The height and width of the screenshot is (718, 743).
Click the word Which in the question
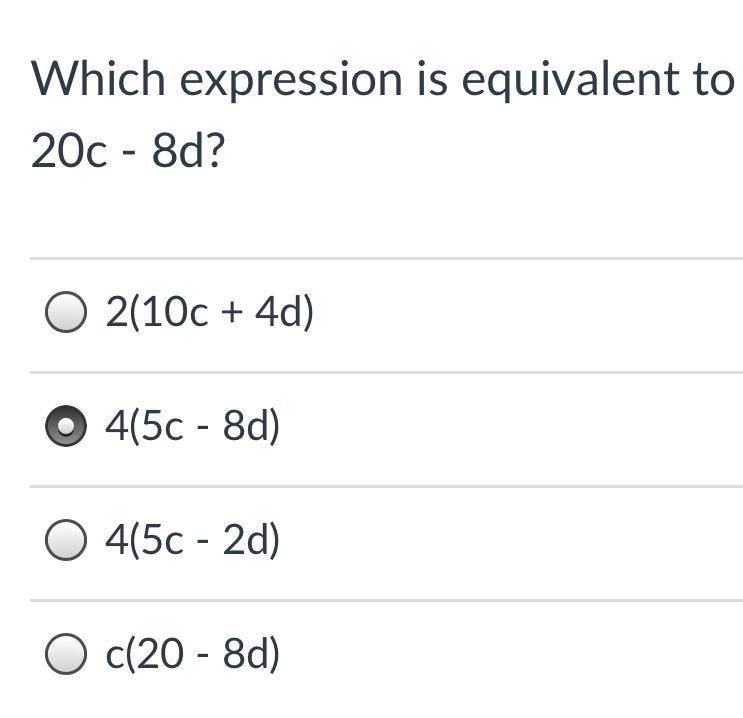coord(98,78)
